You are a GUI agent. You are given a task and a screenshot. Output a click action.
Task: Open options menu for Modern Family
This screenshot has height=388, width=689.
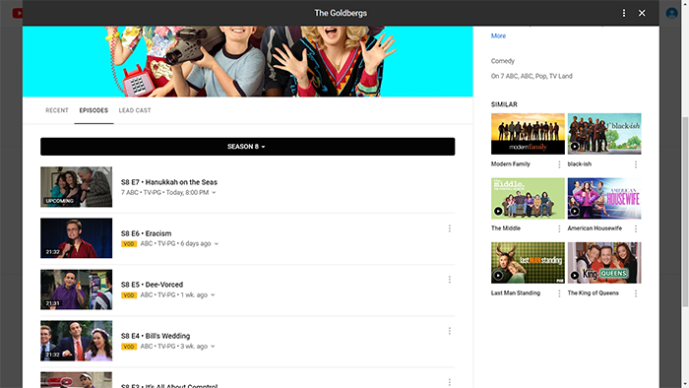(x=559, y=164)
